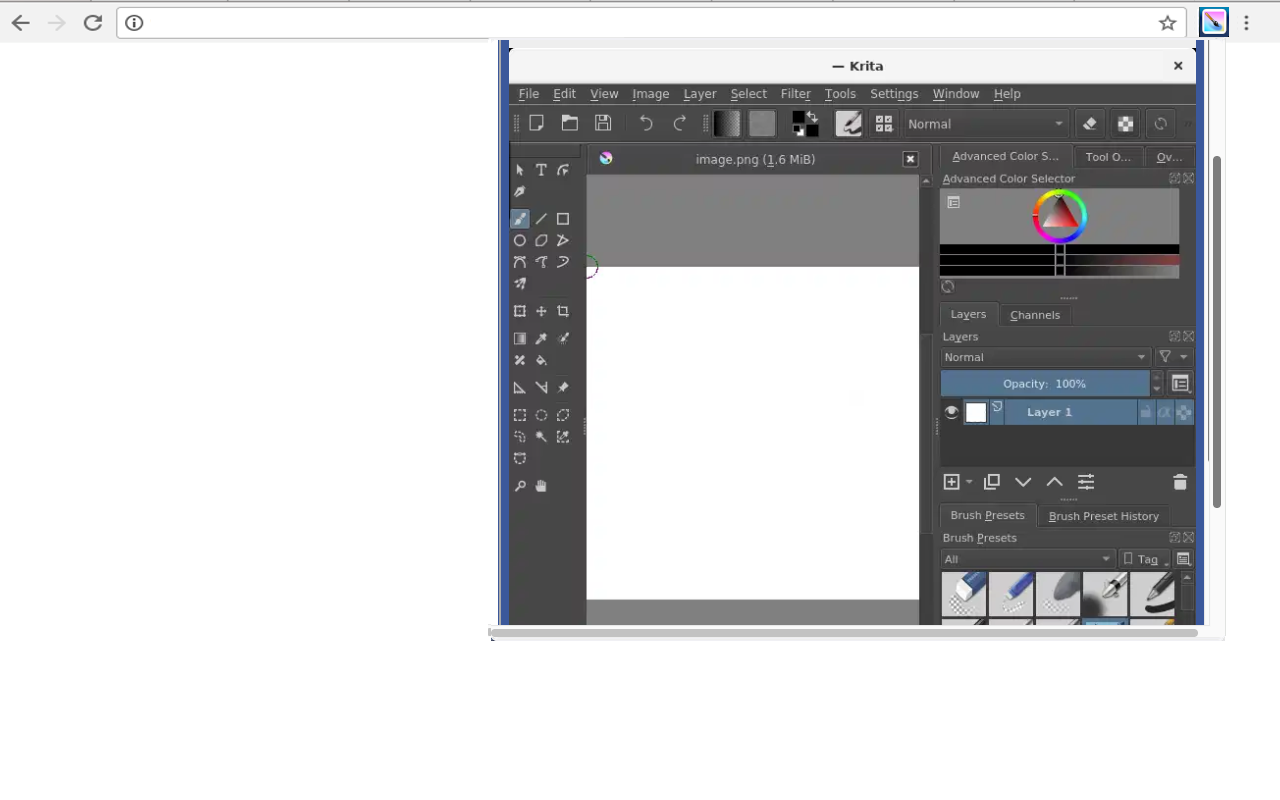The image size is (1280, 800).
Task: Switch to the Channels tab
Action: [1035, 314]
